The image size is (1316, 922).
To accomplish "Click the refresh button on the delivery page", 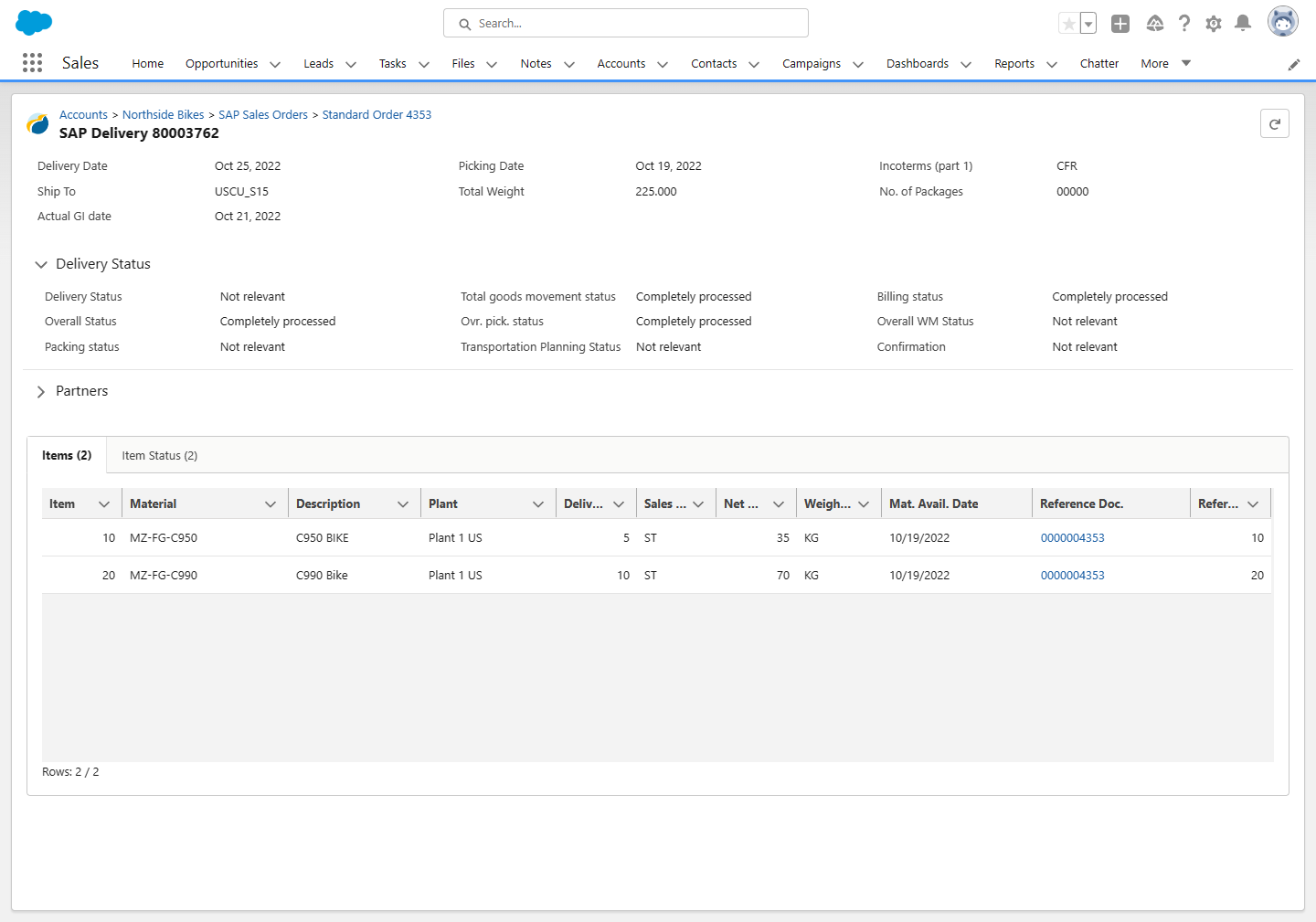I will pyautogui.click(x=1275, y=123).
